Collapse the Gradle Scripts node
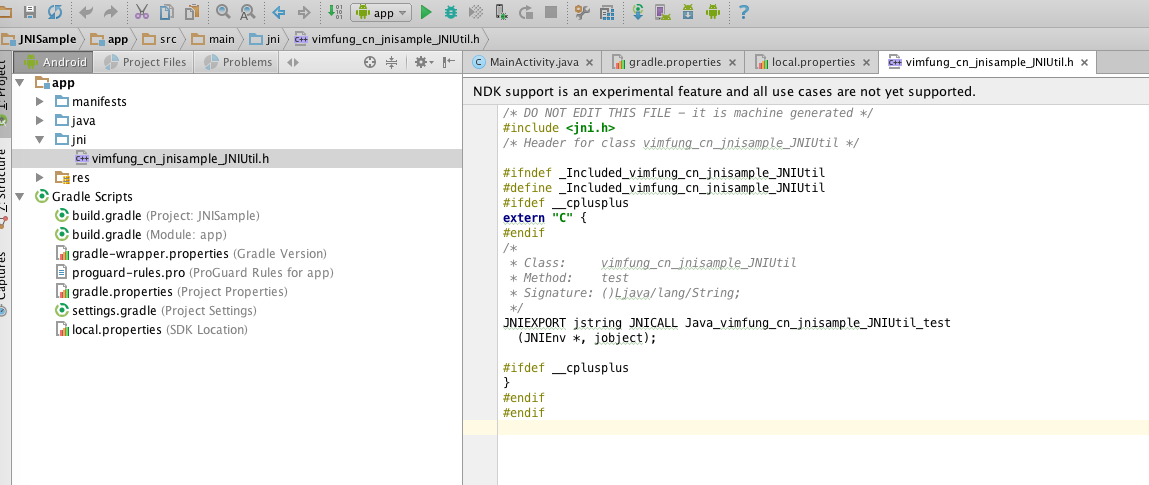1149x485 pixels. pos(22,197)
